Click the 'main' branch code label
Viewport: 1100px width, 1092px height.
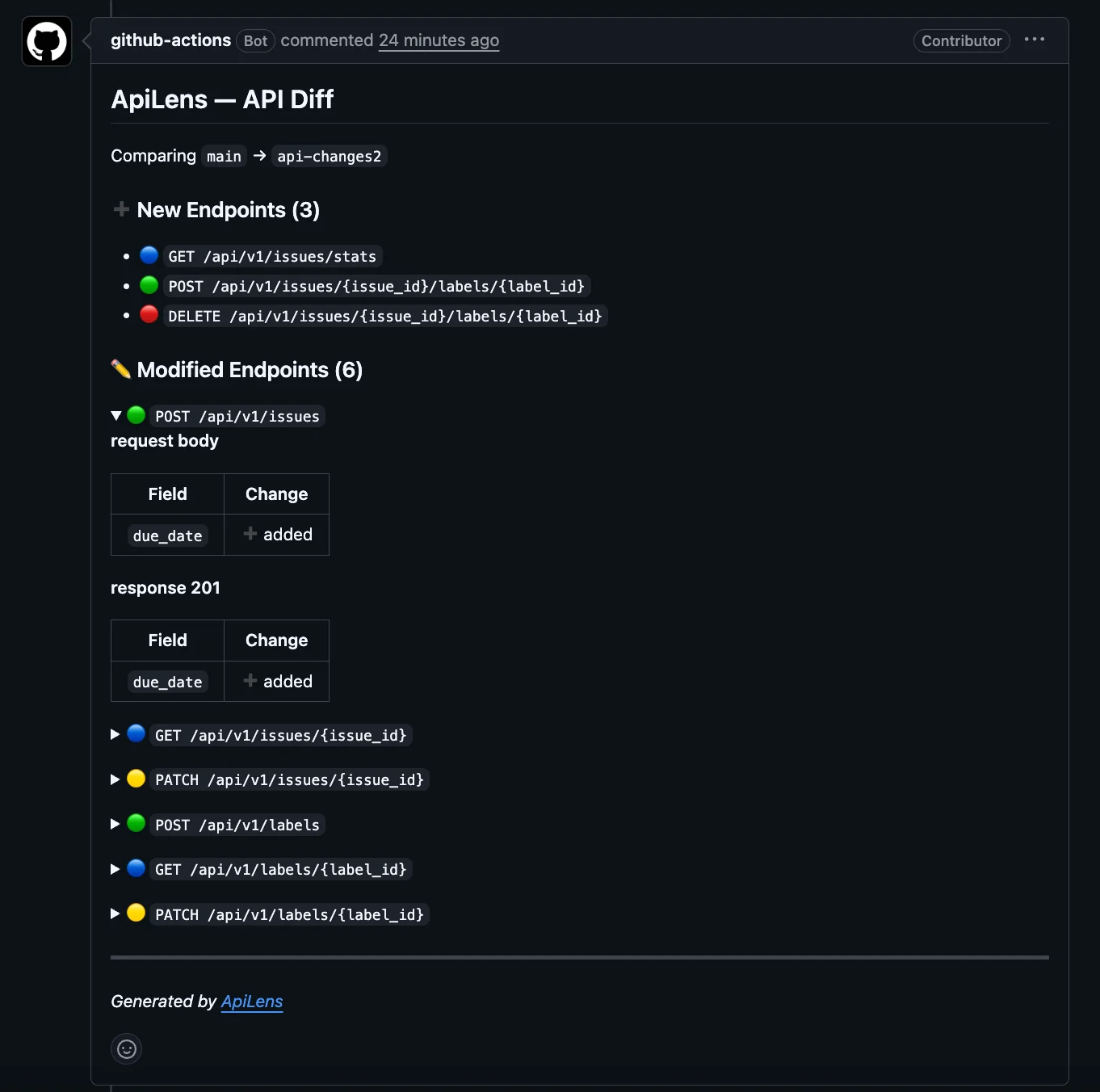pyautogui.click(x=224, y=156)
